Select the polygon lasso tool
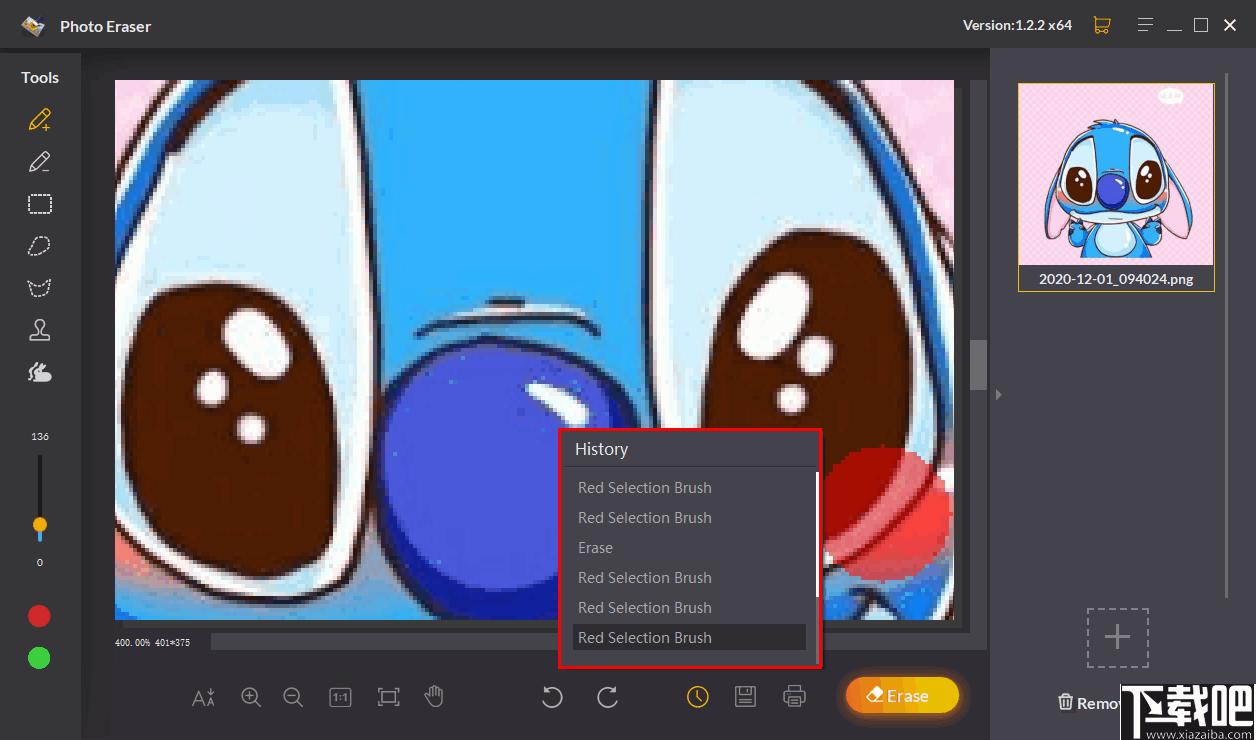 pyautogui.click(x=40, y=288)
